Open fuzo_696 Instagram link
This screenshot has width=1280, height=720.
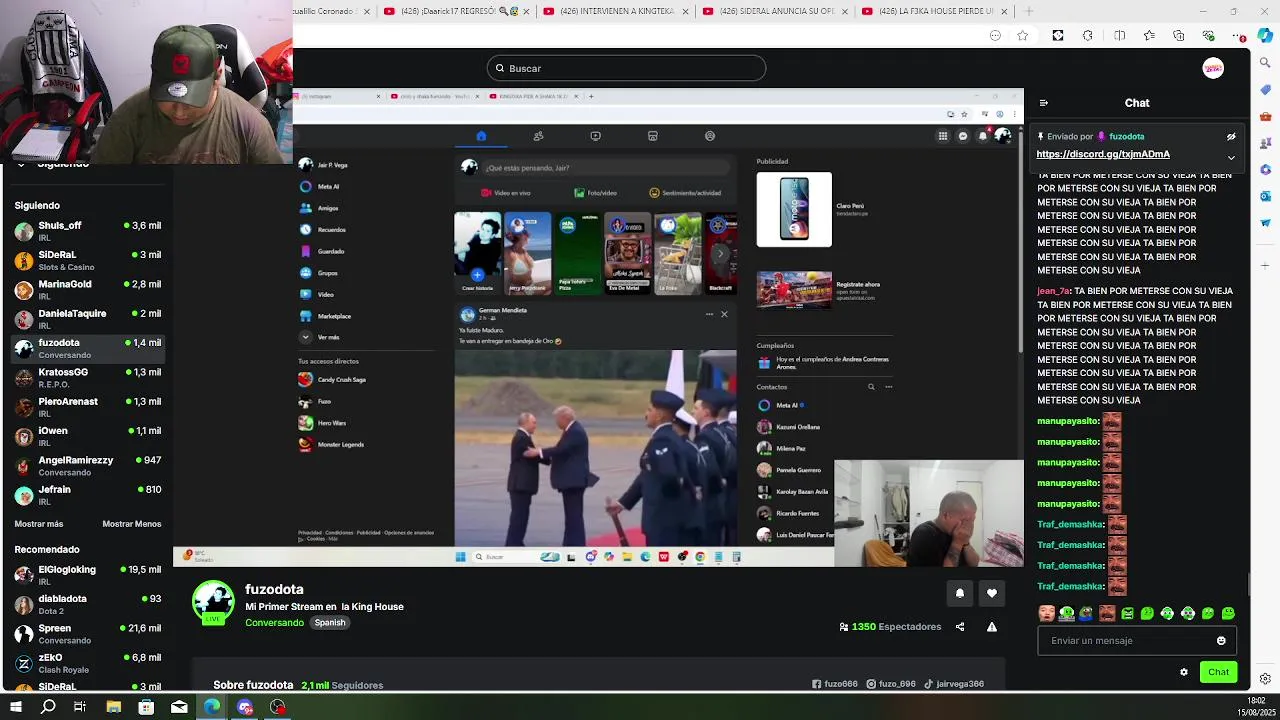click(x=890, y=684)
